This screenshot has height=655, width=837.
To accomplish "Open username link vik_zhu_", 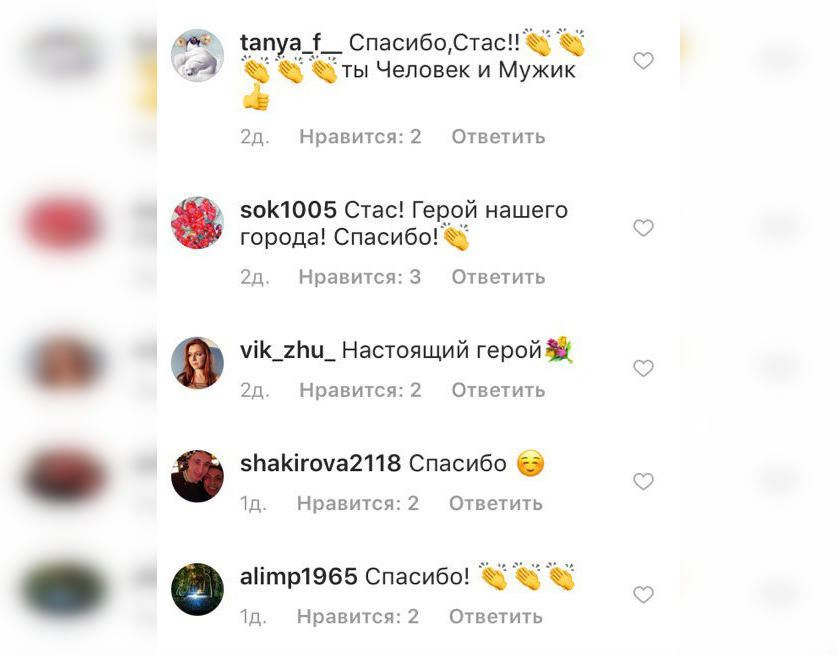I will (288, 351).
